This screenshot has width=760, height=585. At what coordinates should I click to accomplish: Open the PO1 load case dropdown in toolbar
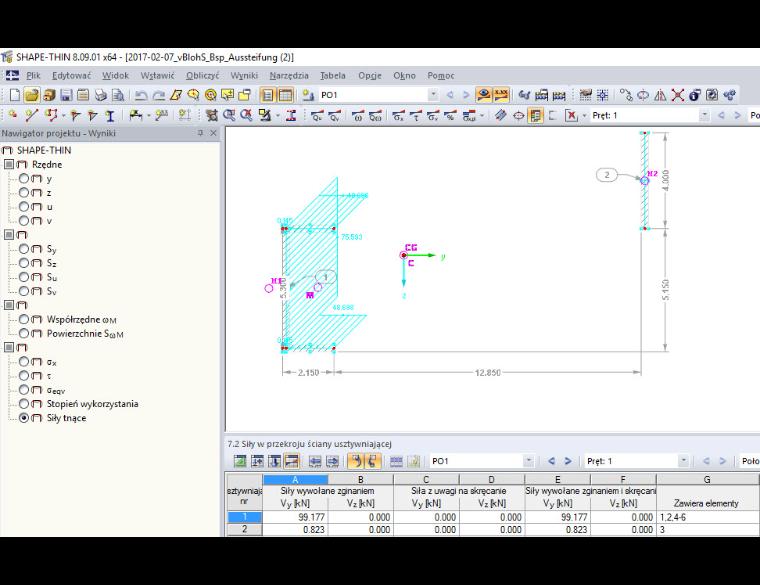pos(434,95)
